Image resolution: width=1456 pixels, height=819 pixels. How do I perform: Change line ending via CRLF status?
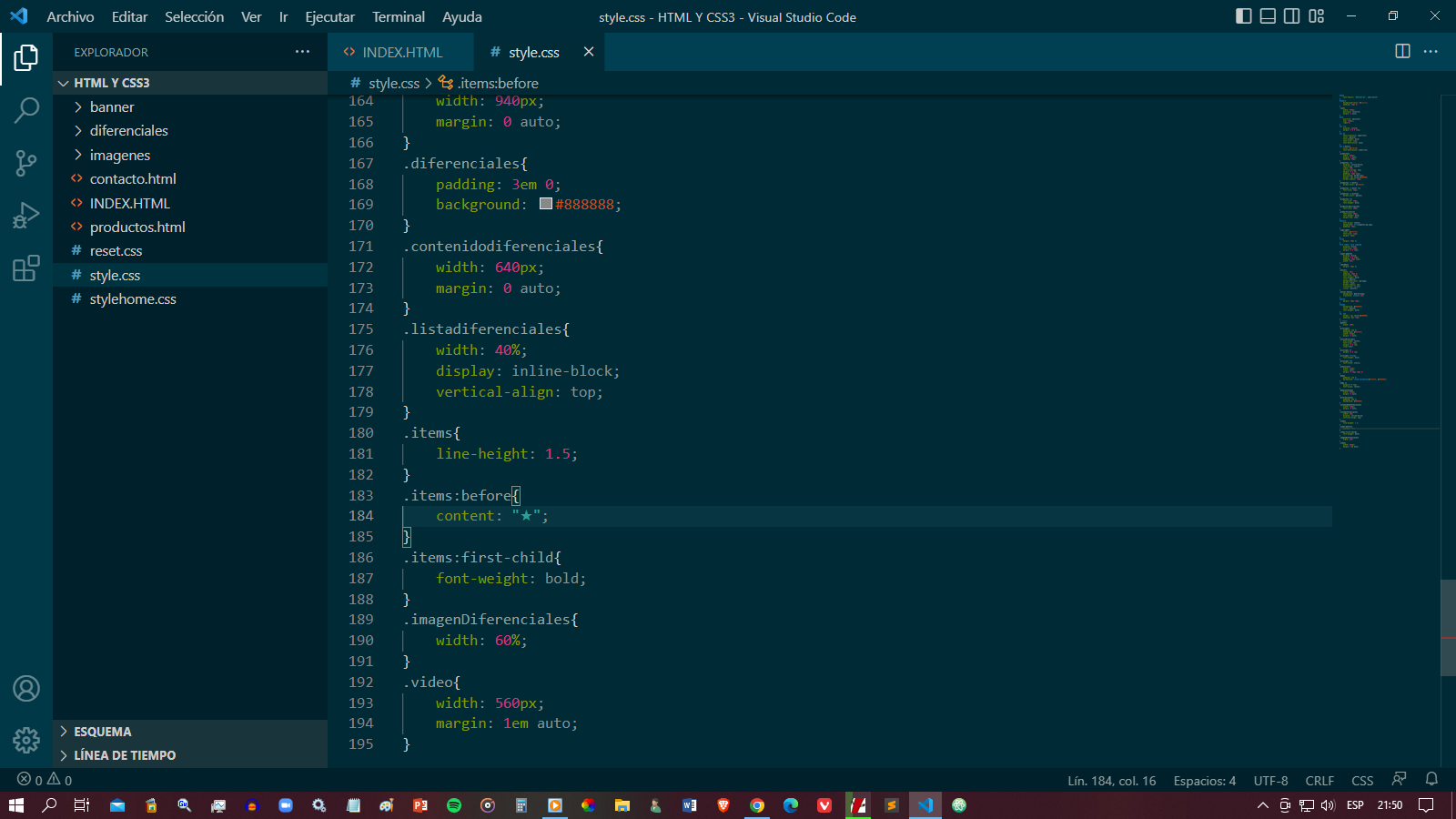click(x=1319, y=780)
